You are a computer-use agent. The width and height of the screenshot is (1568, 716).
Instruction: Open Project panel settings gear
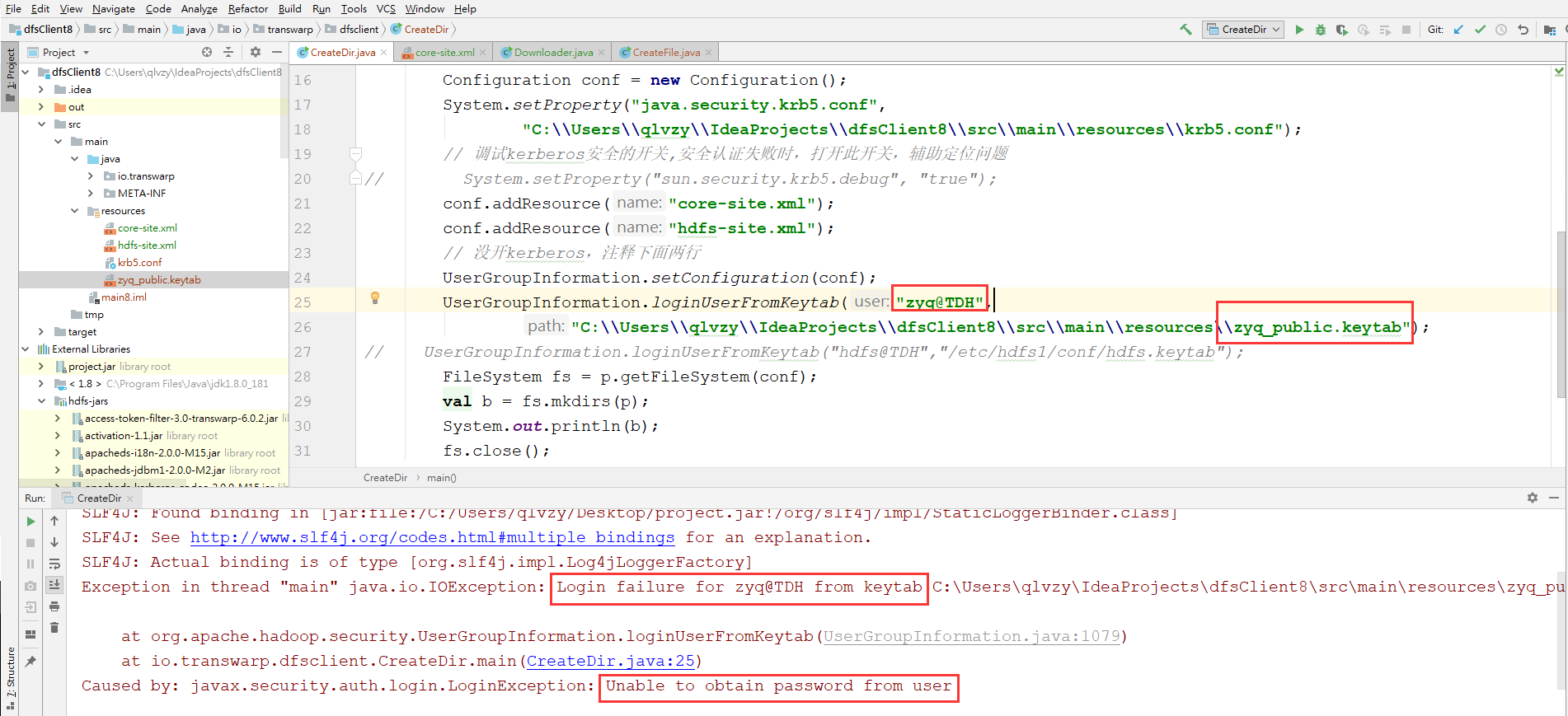tap(256, 52)
